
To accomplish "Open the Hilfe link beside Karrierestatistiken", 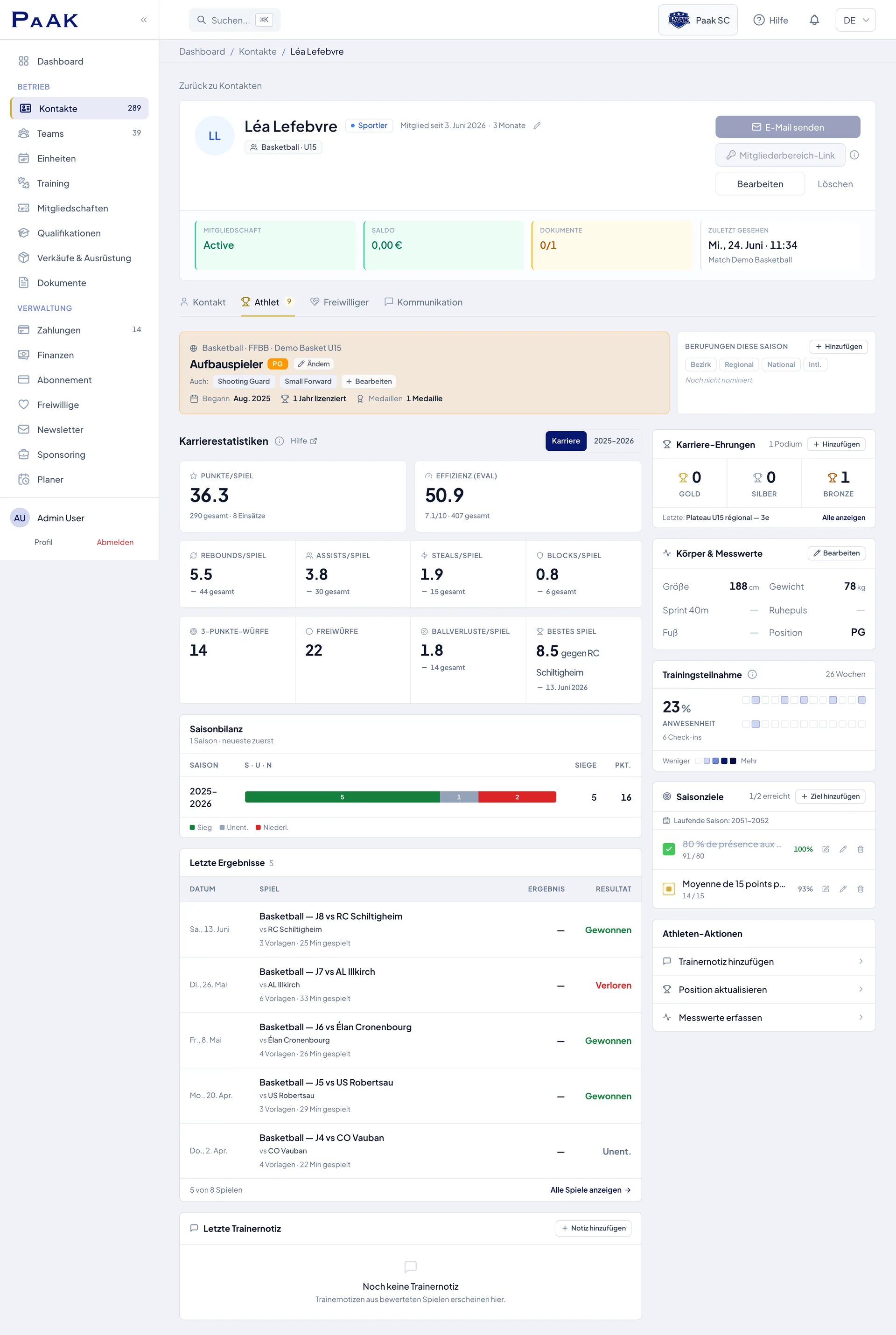I will point(303,441).
